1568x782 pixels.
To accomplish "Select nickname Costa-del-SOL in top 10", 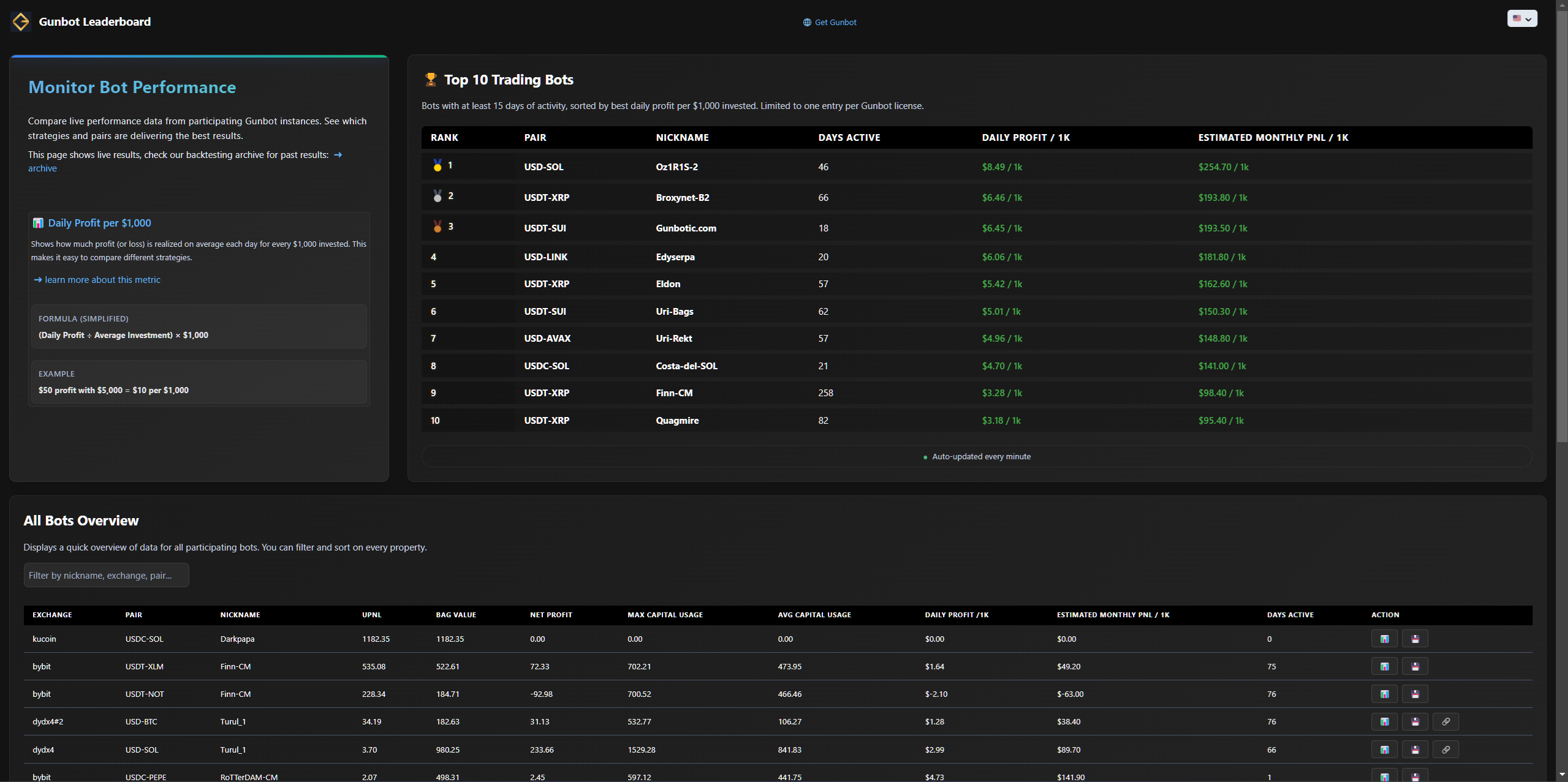I will point(686,366).
